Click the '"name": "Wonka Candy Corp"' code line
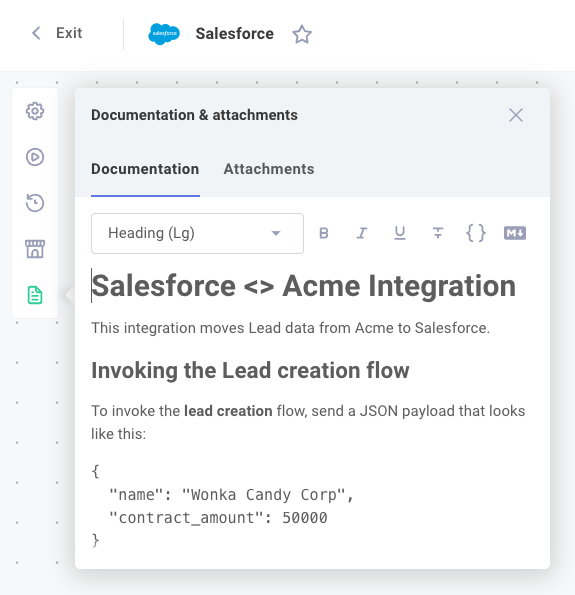The image size is (575, 595). [x=231, y=495]
